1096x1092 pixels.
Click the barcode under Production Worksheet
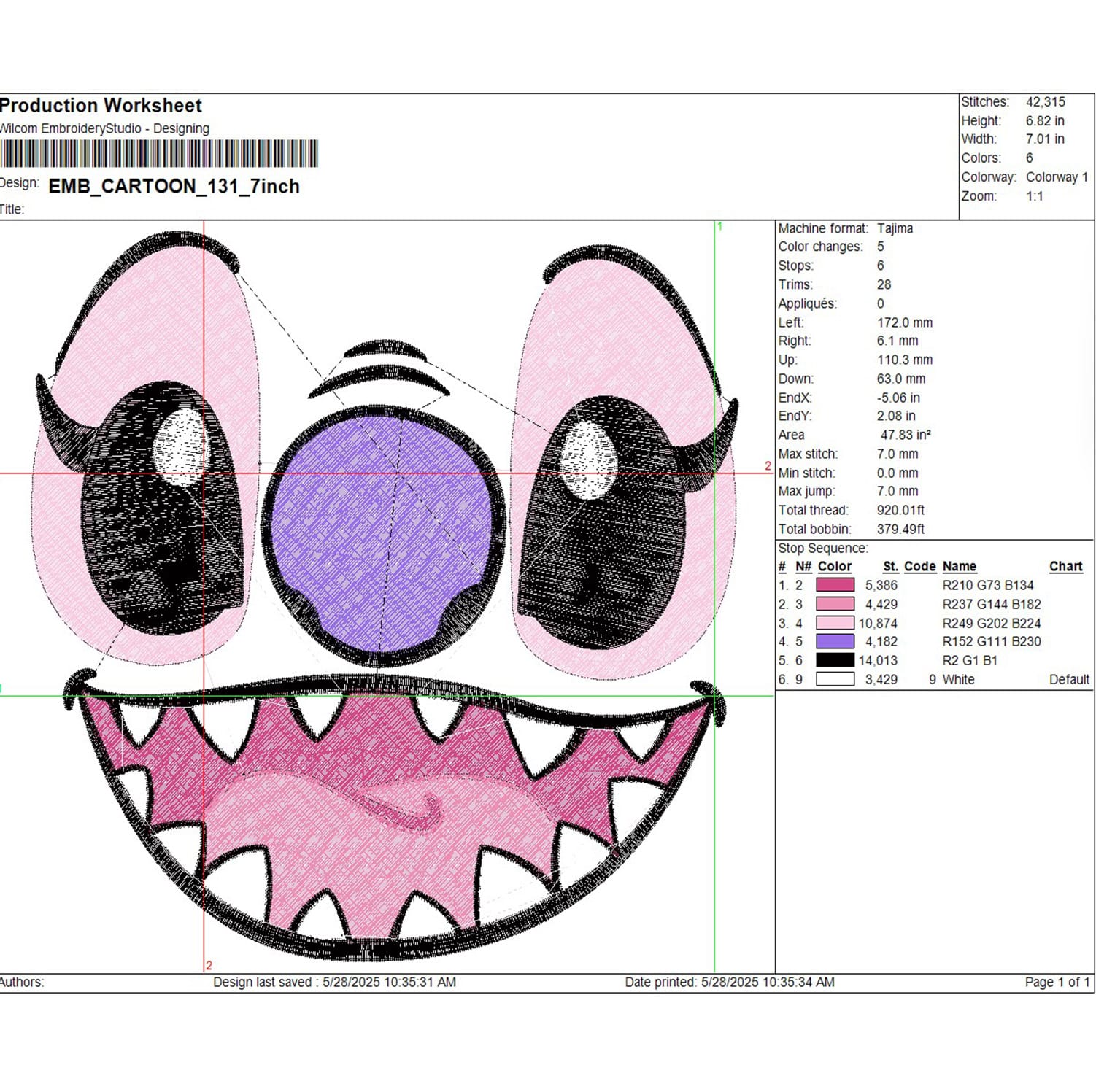[x=159, y=154]
